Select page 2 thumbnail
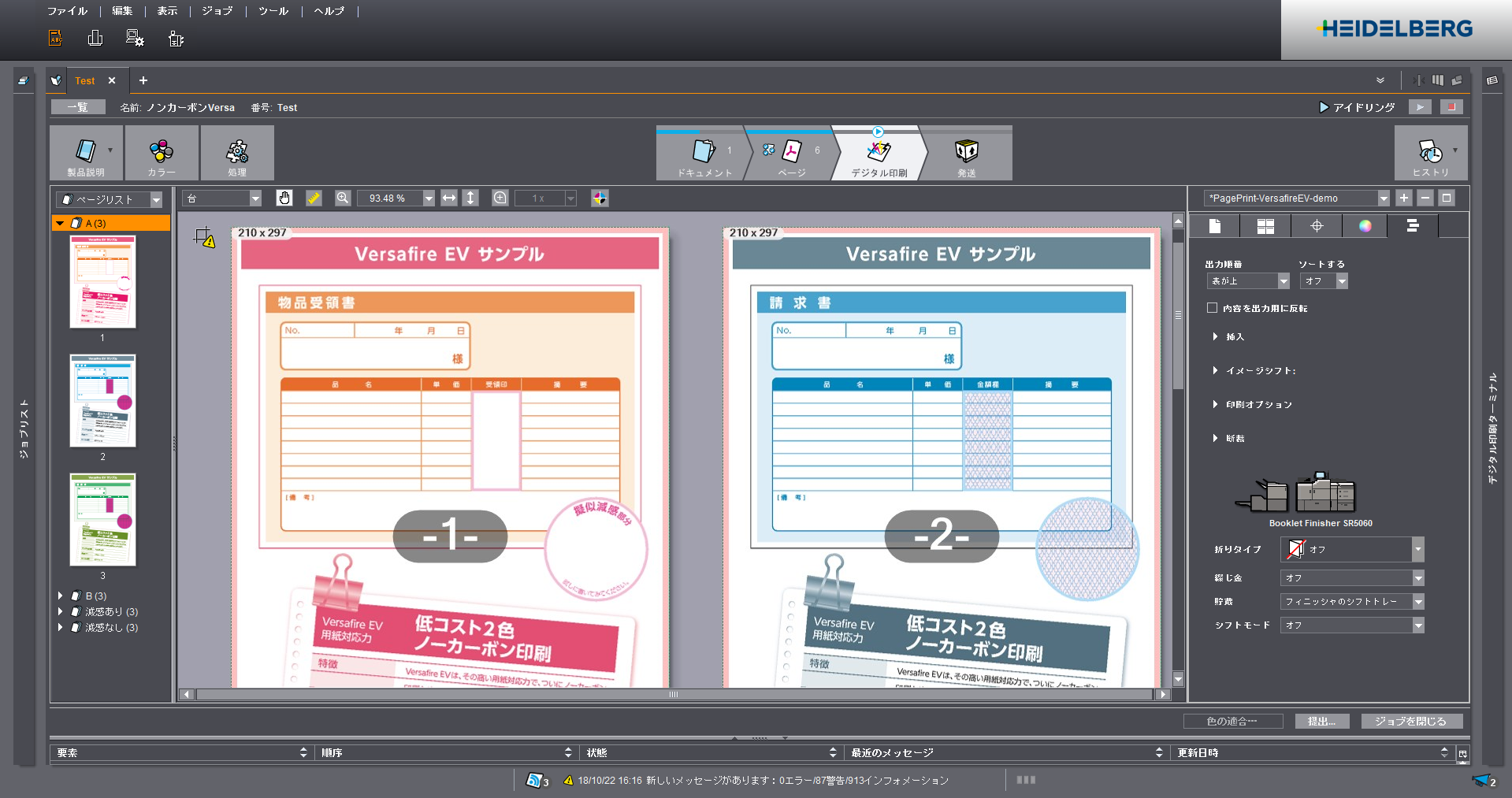 point(102,401)
